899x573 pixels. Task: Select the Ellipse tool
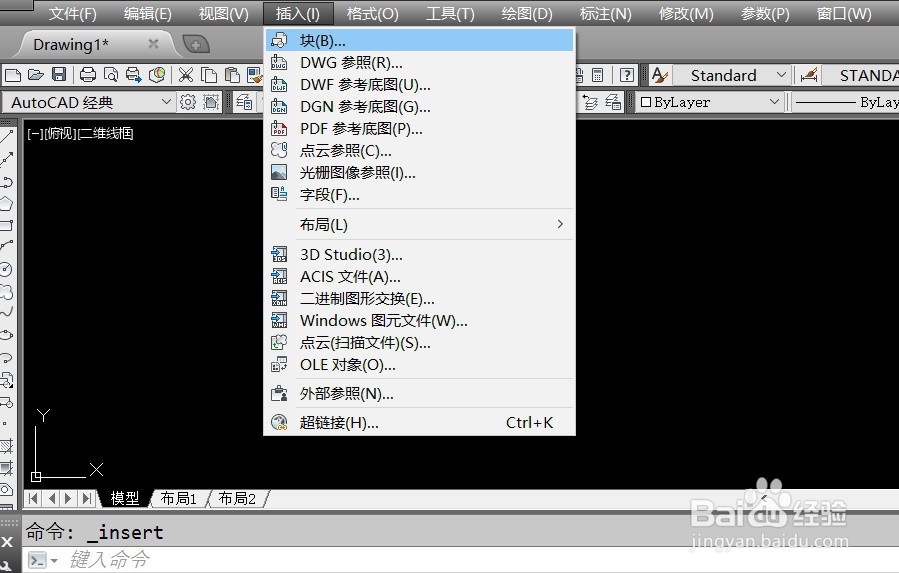click(7, 334)
